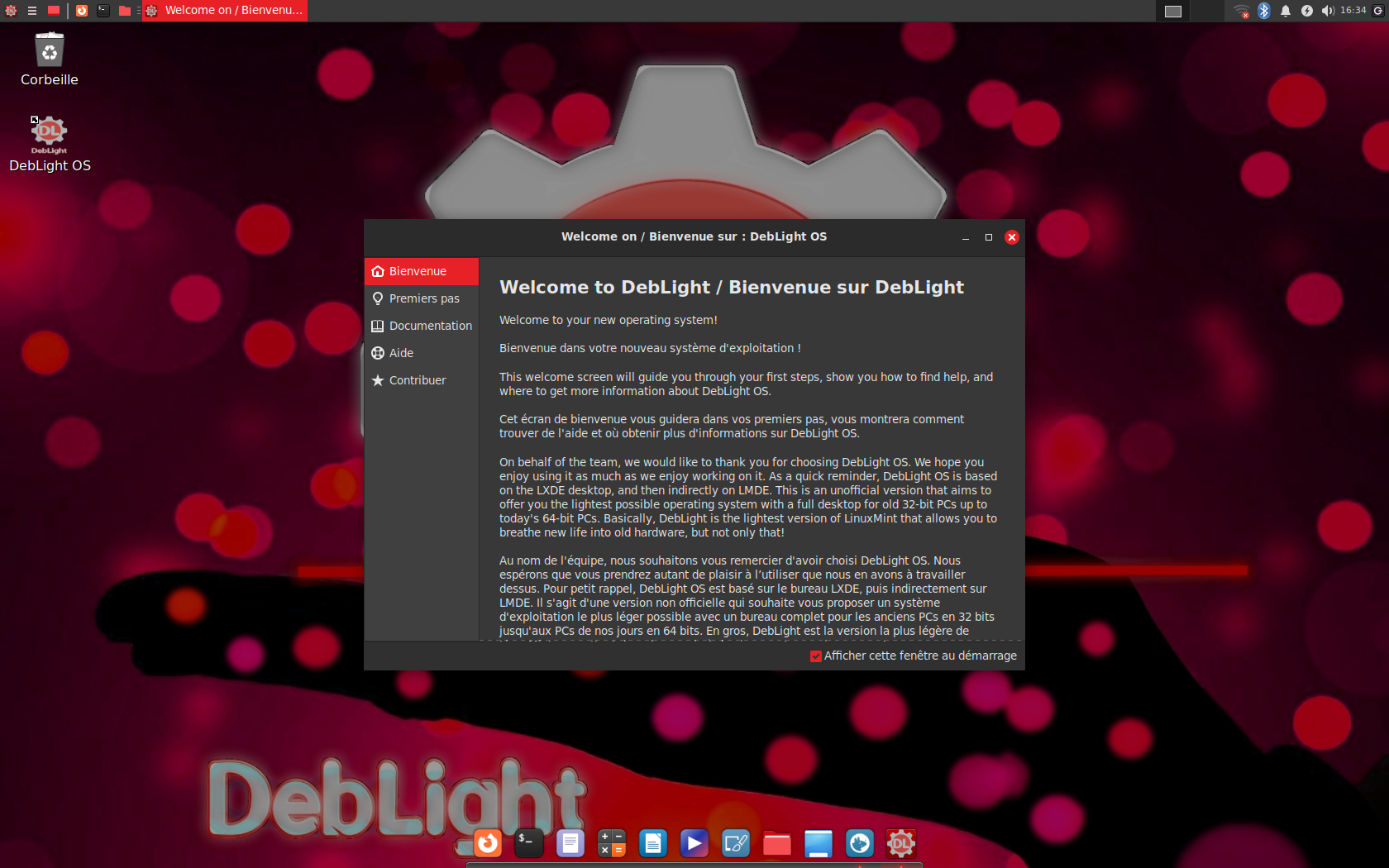Image resolution: width=1389 pixels, height=868 pixels.
Task: Launch the media player dock icon
Action: [x=694, y=843]
